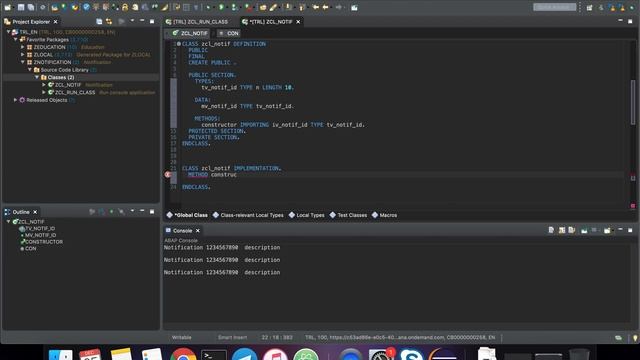
Task: Click the Save icon in main toolbar
Action: [x=21, y=7]
